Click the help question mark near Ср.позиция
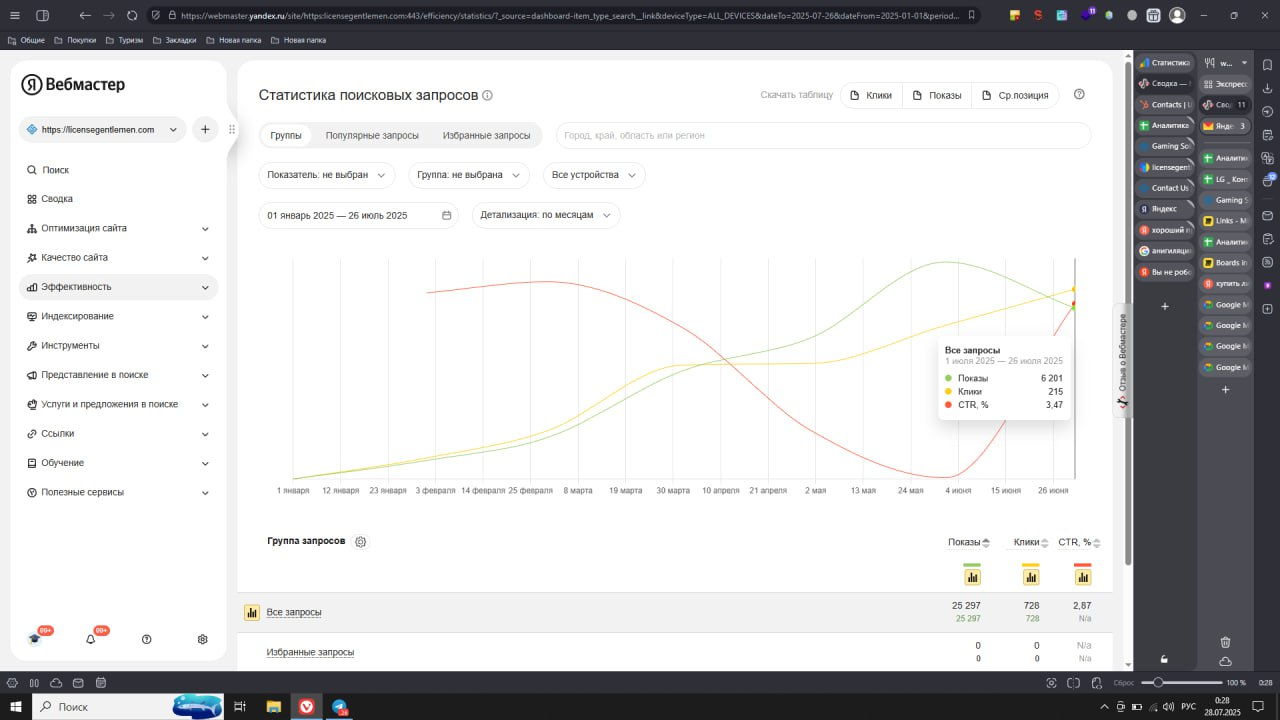The width and height of the screenshot is (1280, 720). (1079, 95)
